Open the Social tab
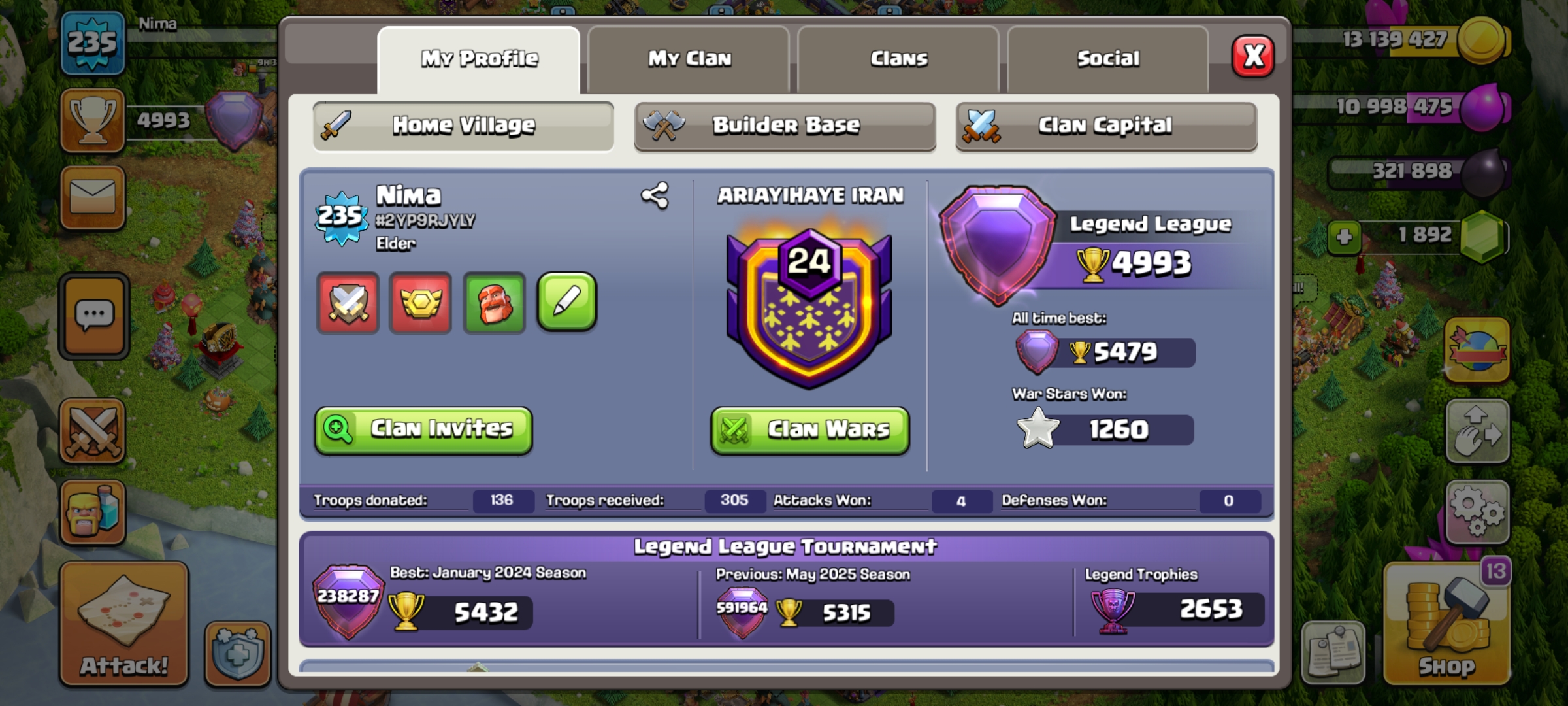The height and width of the screenshot is (706, 1568). pos(1108,59)
